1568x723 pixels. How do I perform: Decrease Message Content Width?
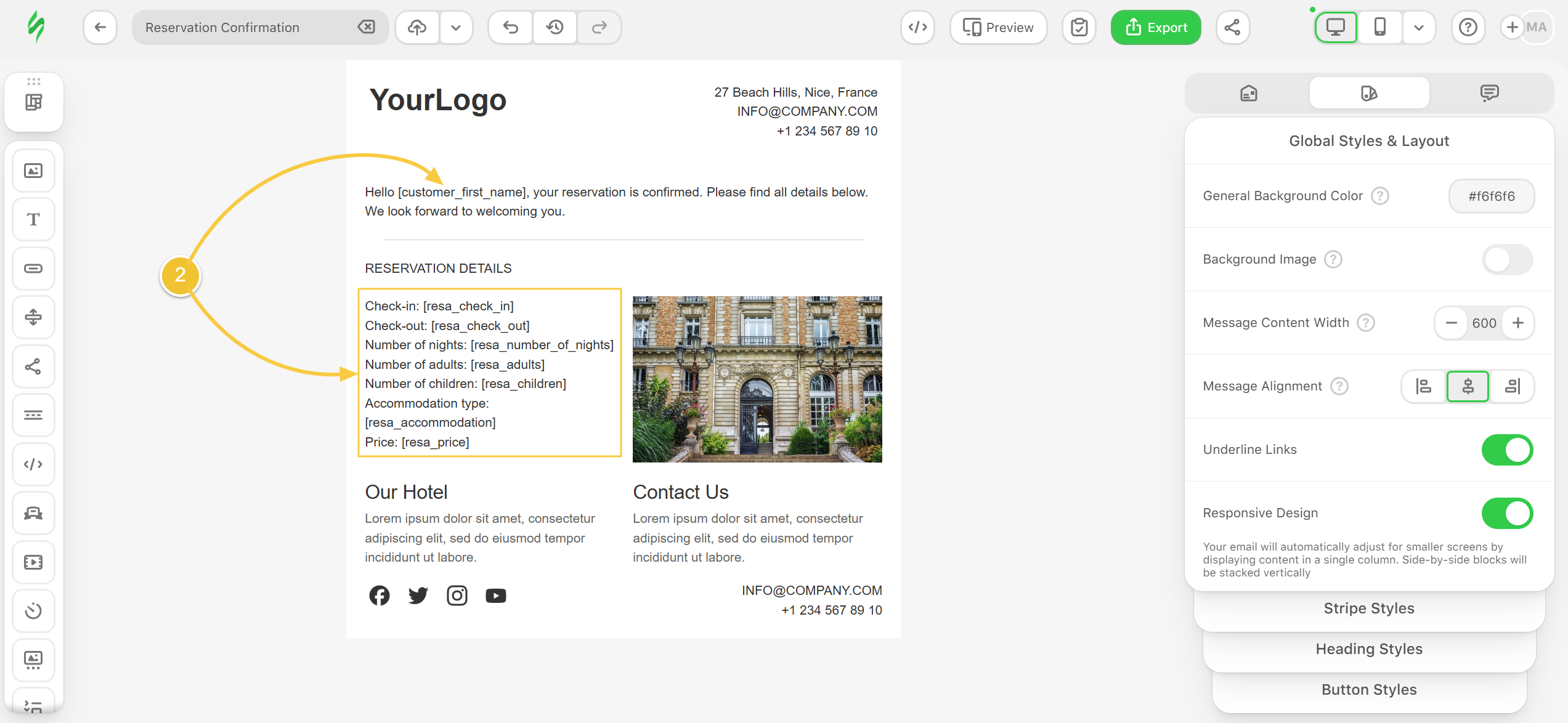1452,323
